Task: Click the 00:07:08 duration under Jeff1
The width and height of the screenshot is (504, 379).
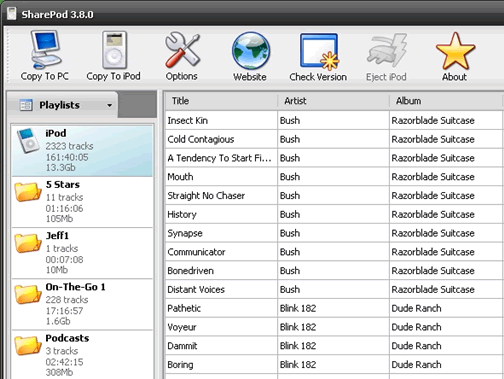Action: 64,260
